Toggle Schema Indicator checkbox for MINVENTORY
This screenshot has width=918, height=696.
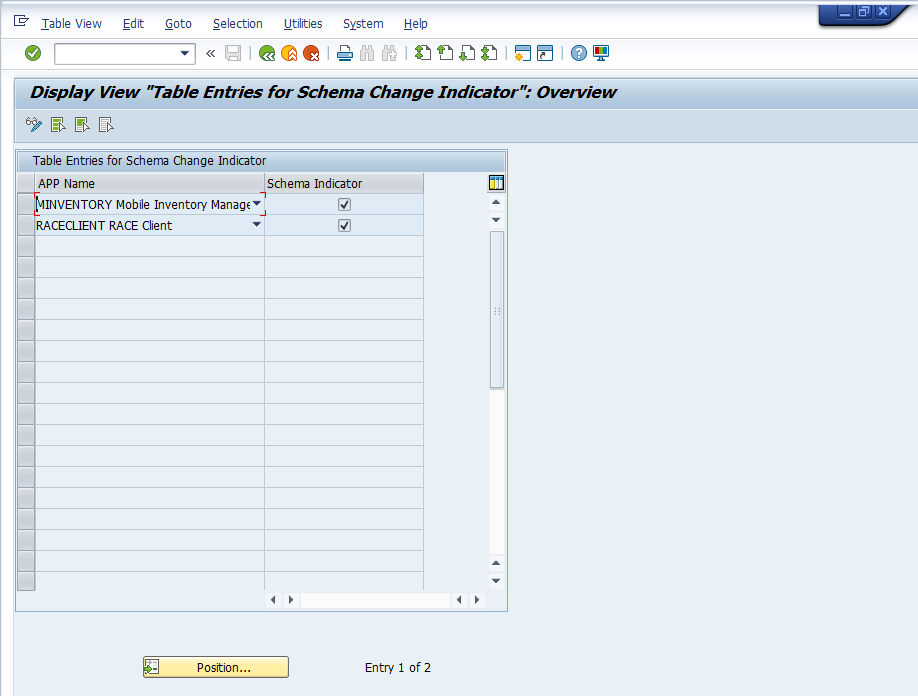(x=344, y=204)
